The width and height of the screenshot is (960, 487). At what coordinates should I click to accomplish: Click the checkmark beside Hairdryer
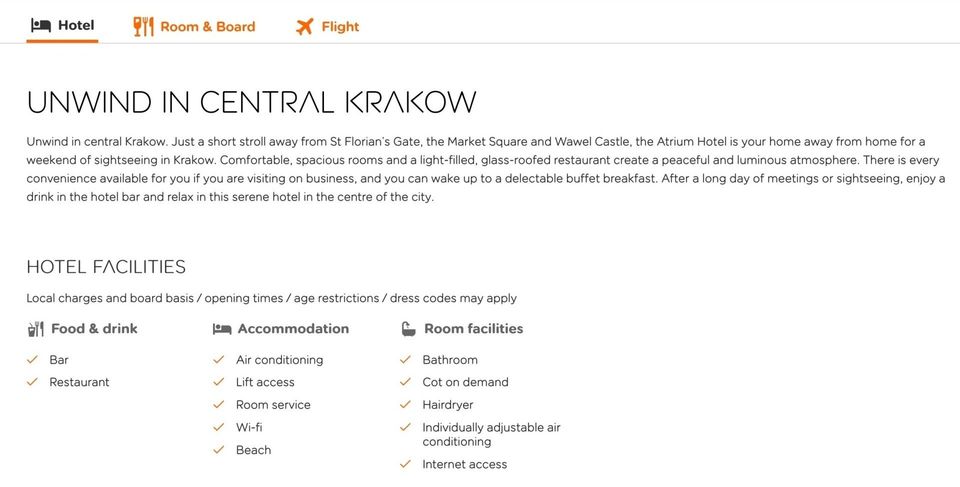coord(405,404)
